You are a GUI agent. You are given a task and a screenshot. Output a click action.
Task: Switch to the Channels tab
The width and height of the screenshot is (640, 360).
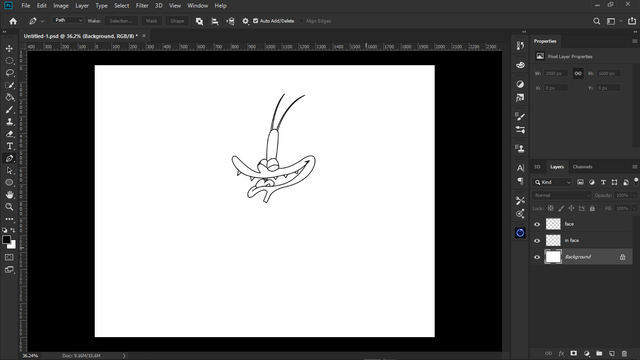[x=582, y=167]
